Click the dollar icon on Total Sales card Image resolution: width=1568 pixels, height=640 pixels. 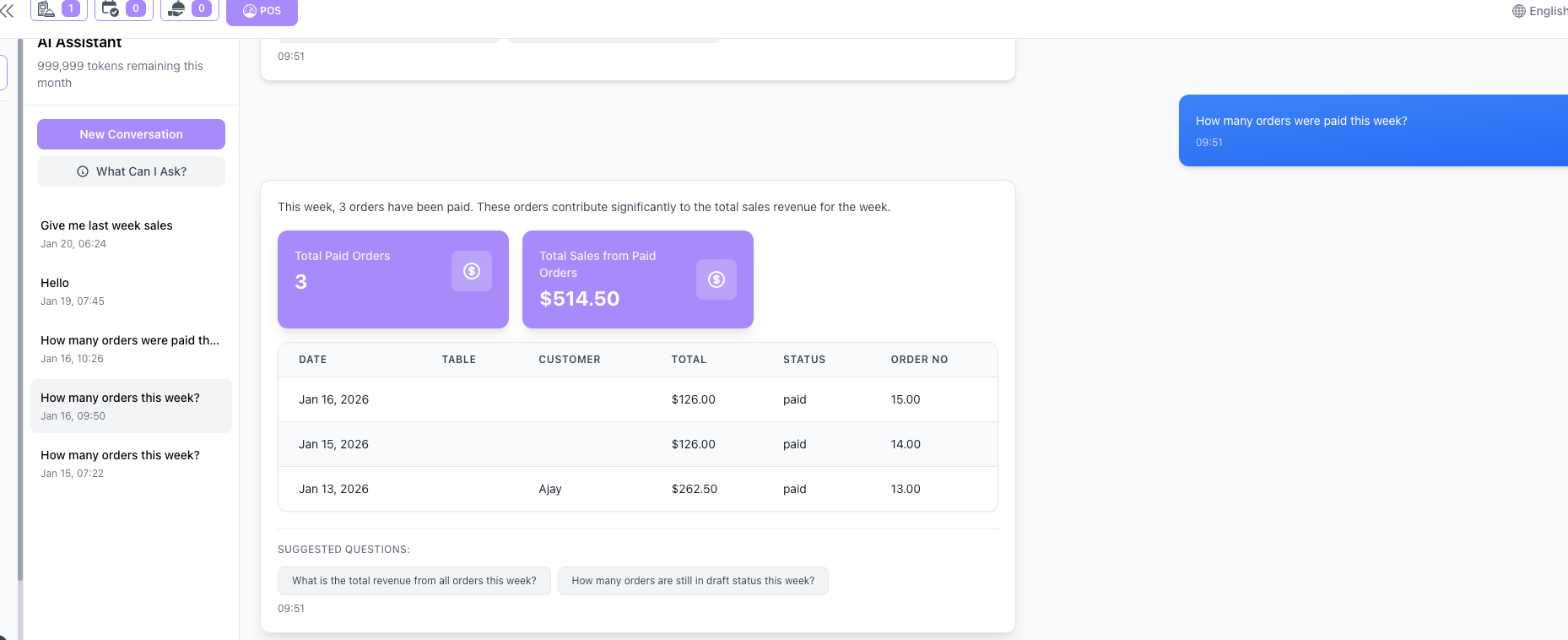click(x=716, y=279)
